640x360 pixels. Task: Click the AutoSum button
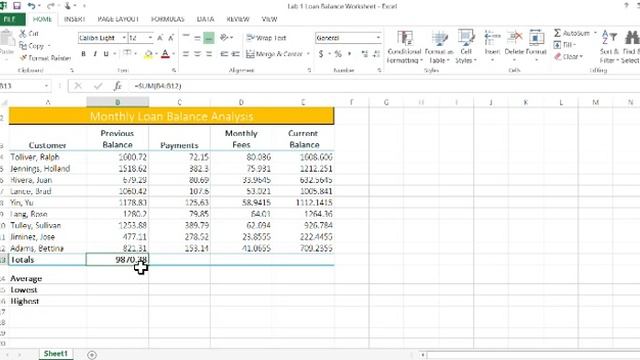point(572,33)
